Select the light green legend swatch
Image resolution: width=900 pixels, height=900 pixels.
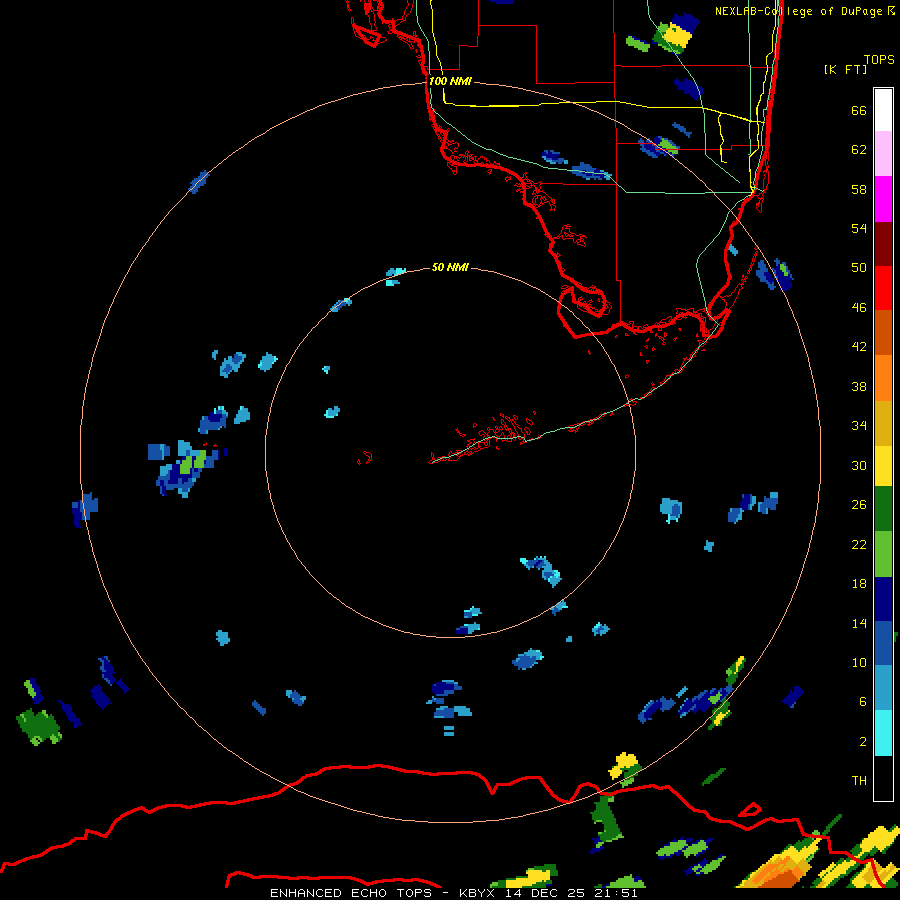point(883,554)
